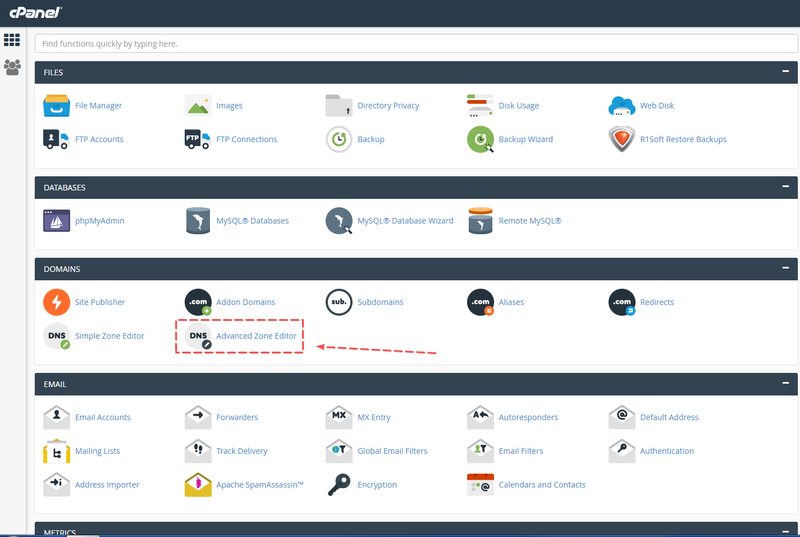Open the MySQL Databases icon
The height and width of the screenshot is (537, 800).
[198, 221]
